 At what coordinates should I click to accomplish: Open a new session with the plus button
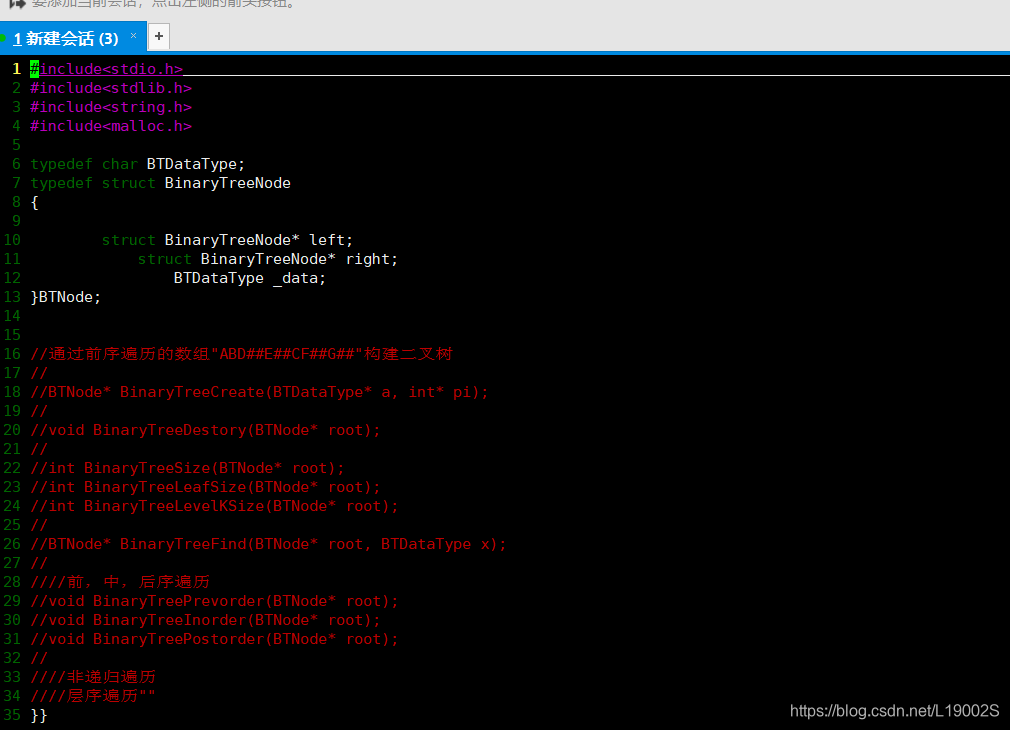pos(158,36)
